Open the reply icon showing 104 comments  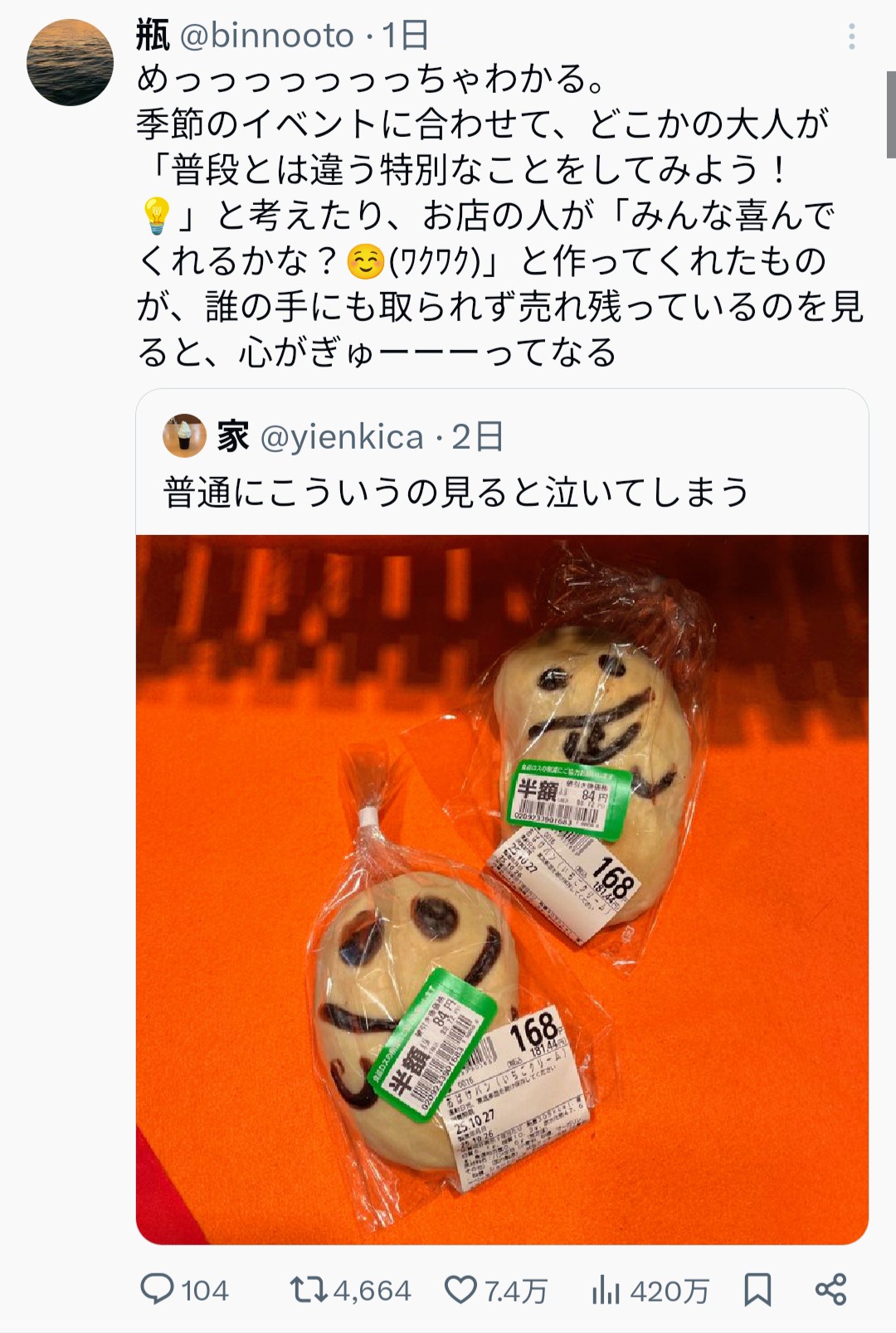coord(158,1289)
